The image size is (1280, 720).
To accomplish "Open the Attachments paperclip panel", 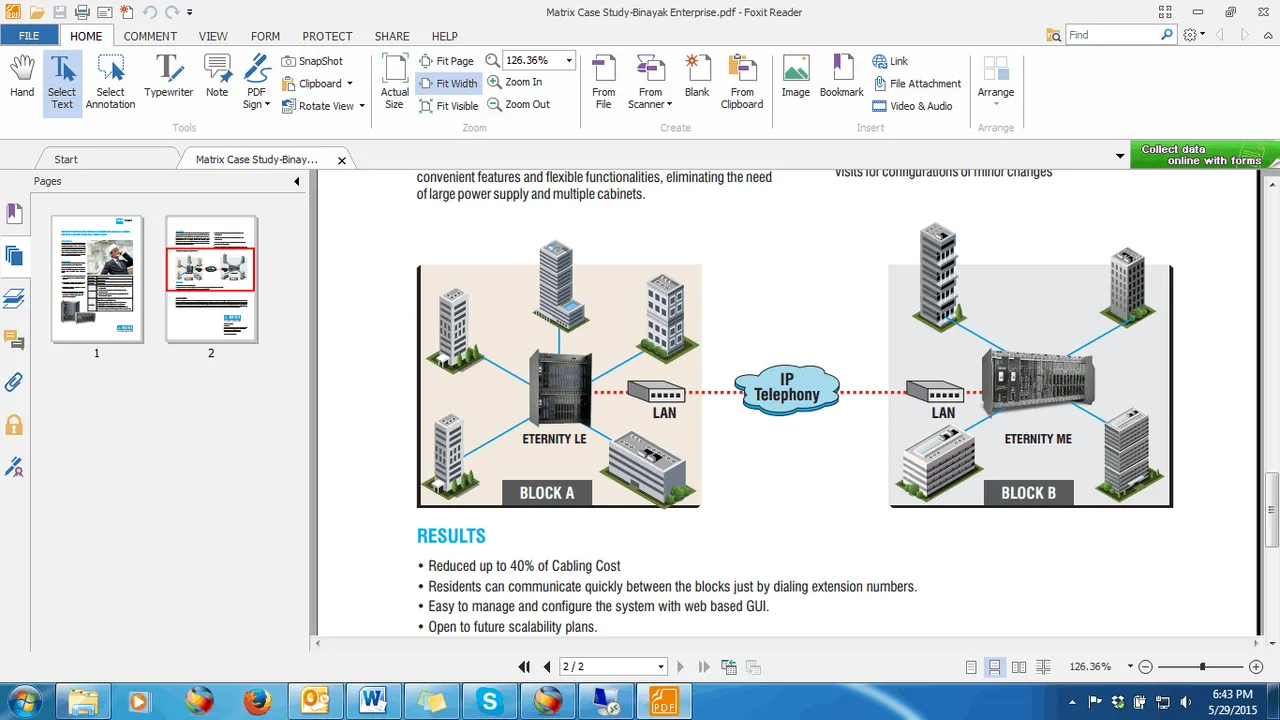I will click(14, 382).
